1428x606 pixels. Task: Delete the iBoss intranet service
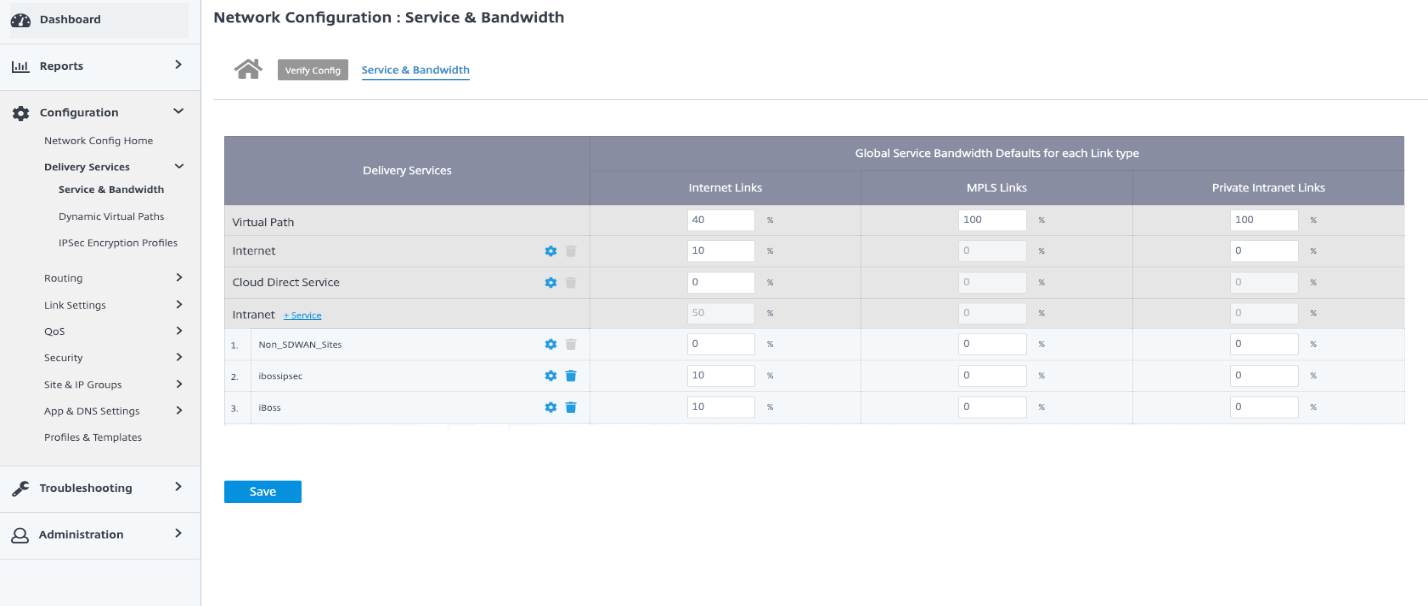point(571,407)
